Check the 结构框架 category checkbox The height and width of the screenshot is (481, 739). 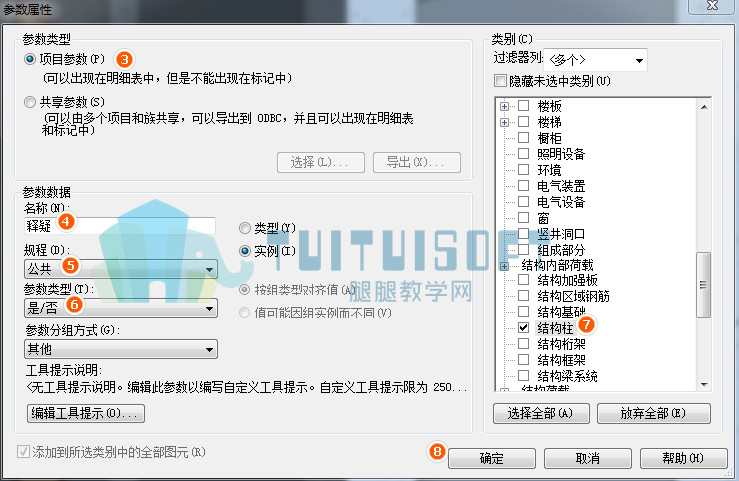(x=523, y=359)
